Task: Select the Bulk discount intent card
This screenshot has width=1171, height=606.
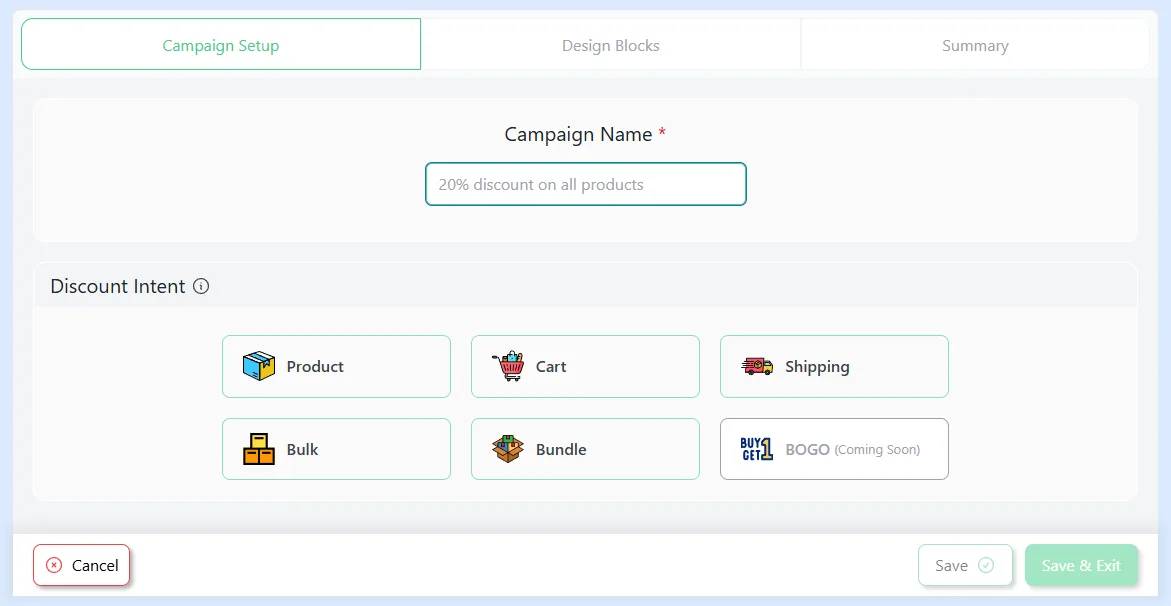Action: (x=336, y=449)
